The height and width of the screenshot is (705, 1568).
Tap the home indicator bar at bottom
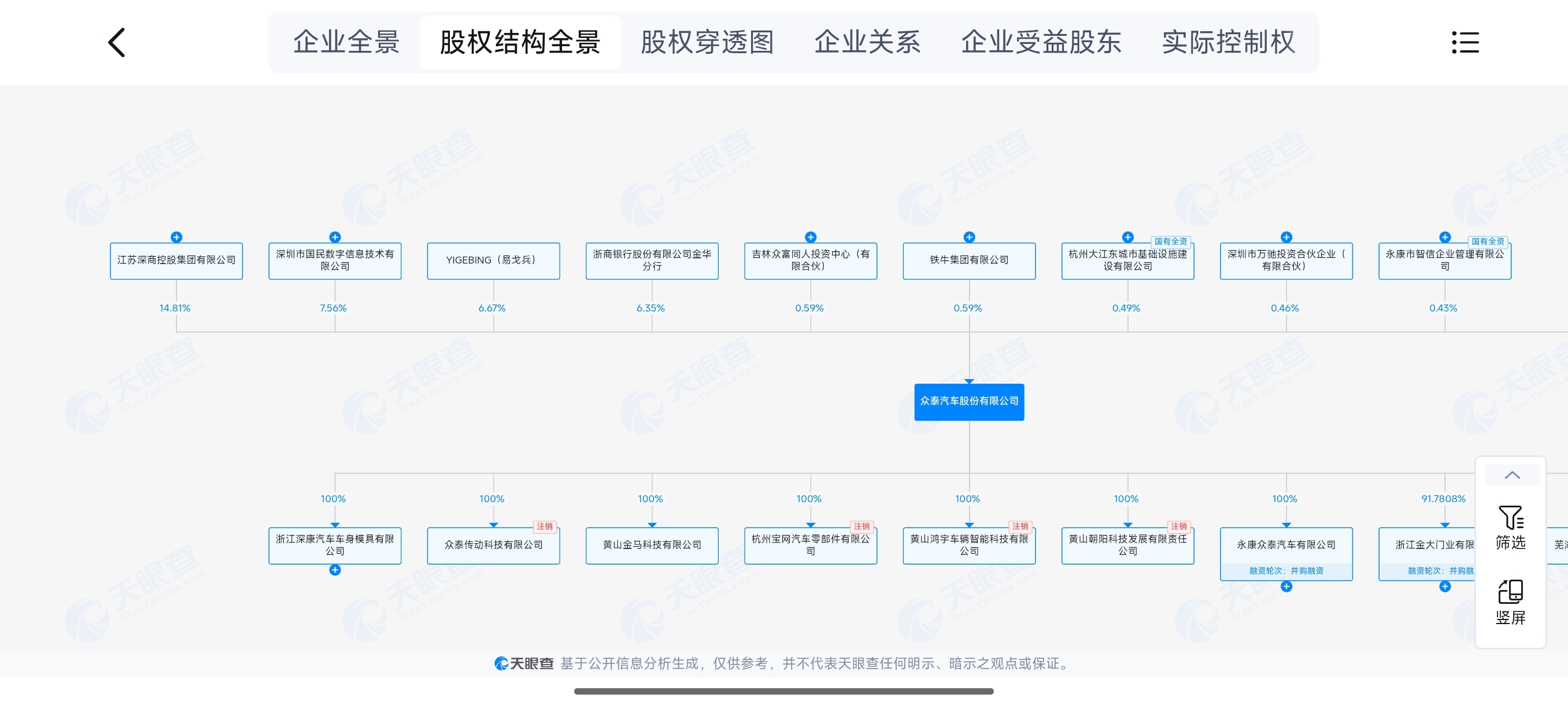coord(784,692)
